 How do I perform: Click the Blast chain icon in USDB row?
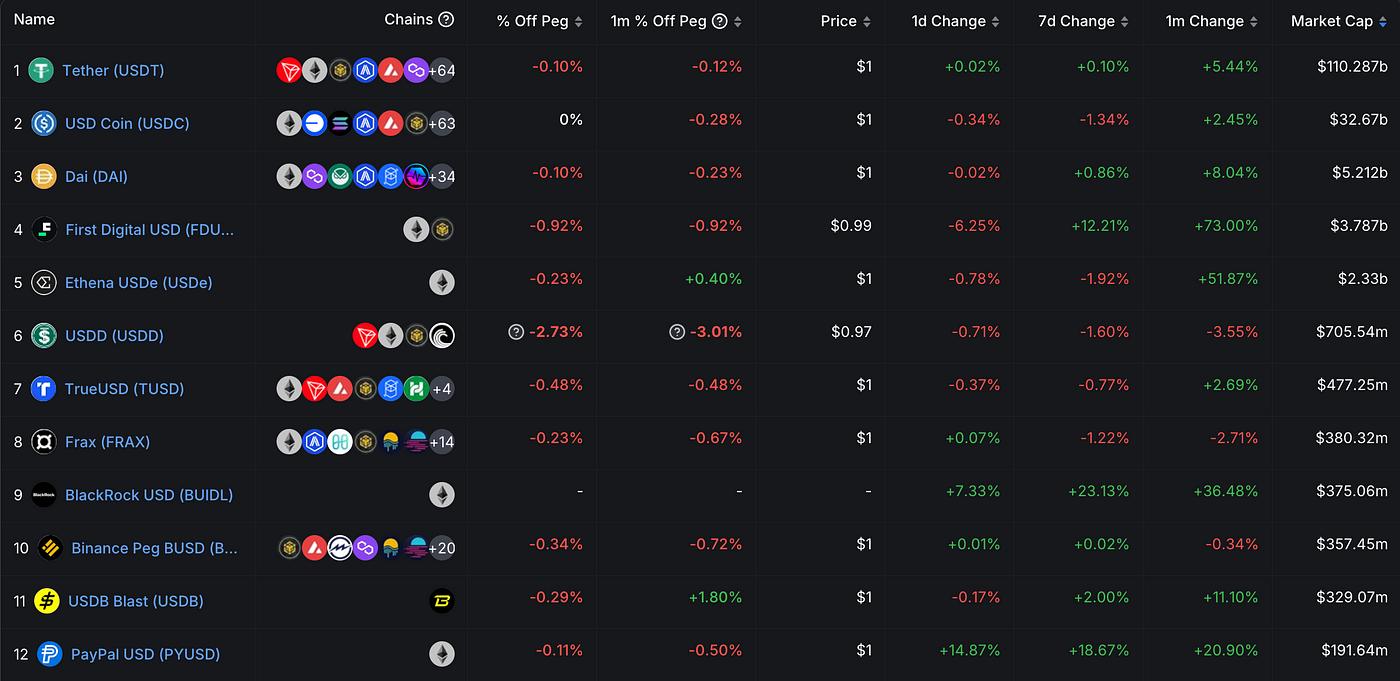441,601
